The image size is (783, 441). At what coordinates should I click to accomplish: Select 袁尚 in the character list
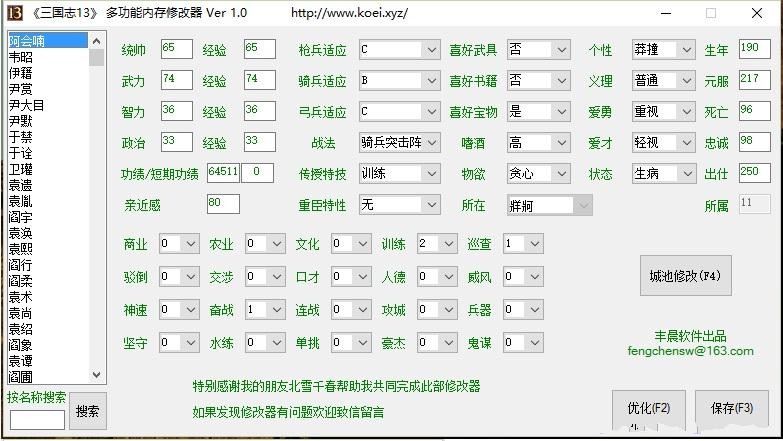pos(48,313)
